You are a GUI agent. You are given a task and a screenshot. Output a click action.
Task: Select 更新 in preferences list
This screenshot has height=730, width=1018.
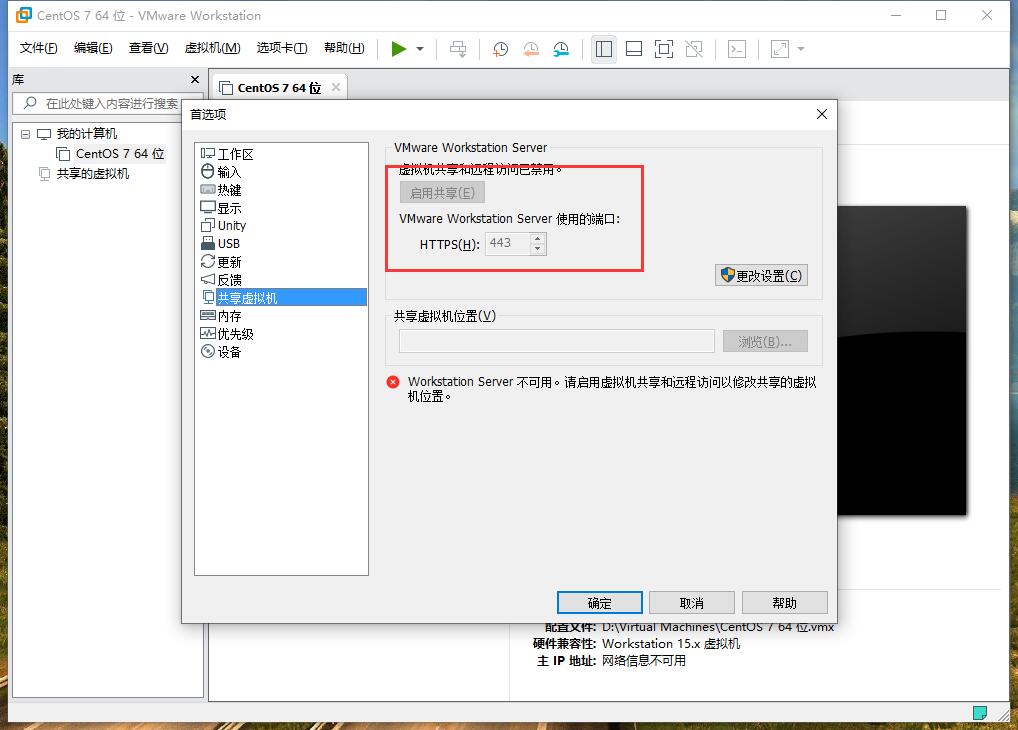[x=229, y=262]
